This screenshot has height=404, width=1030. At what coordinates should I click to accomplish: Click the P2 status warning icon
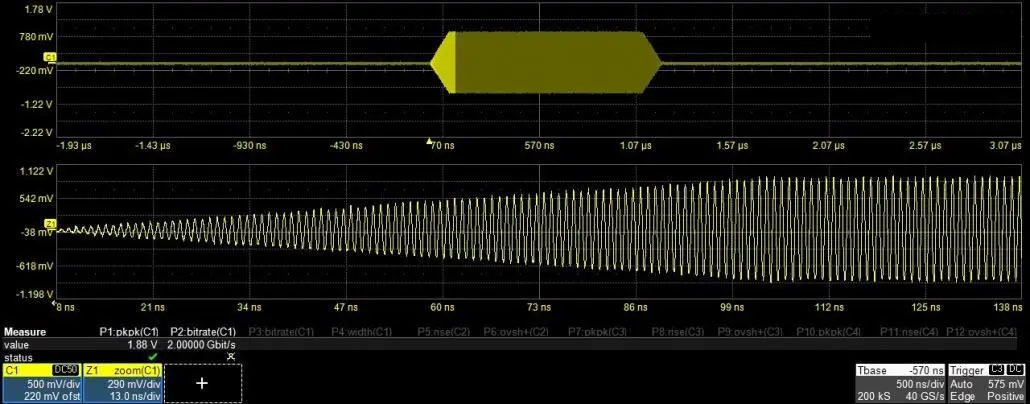click(231, 356)
